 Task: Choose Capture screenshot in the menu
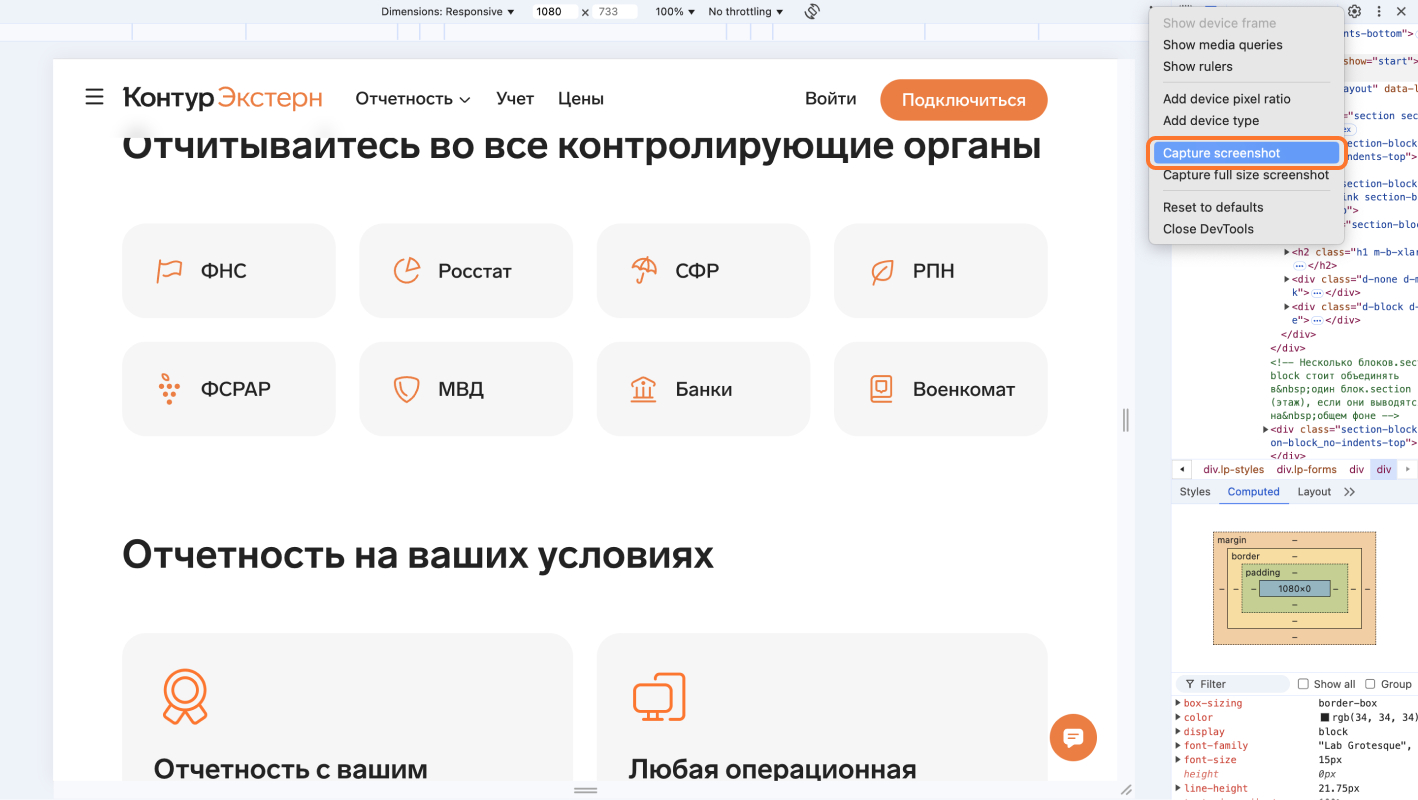click(x=1245, y=153)
